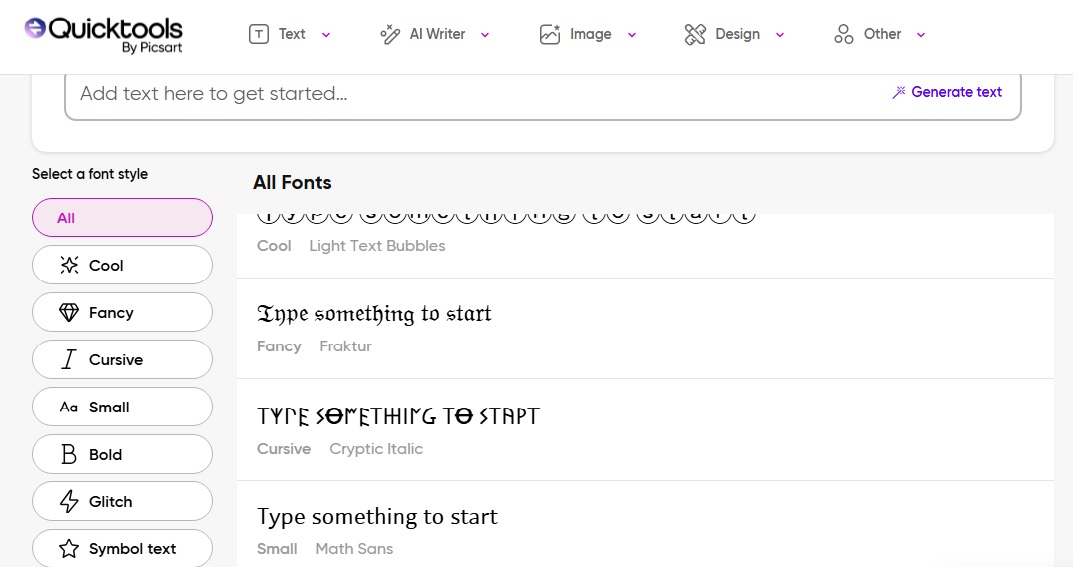Expand the AI Writer dropdown arrow

click(485, 35)
